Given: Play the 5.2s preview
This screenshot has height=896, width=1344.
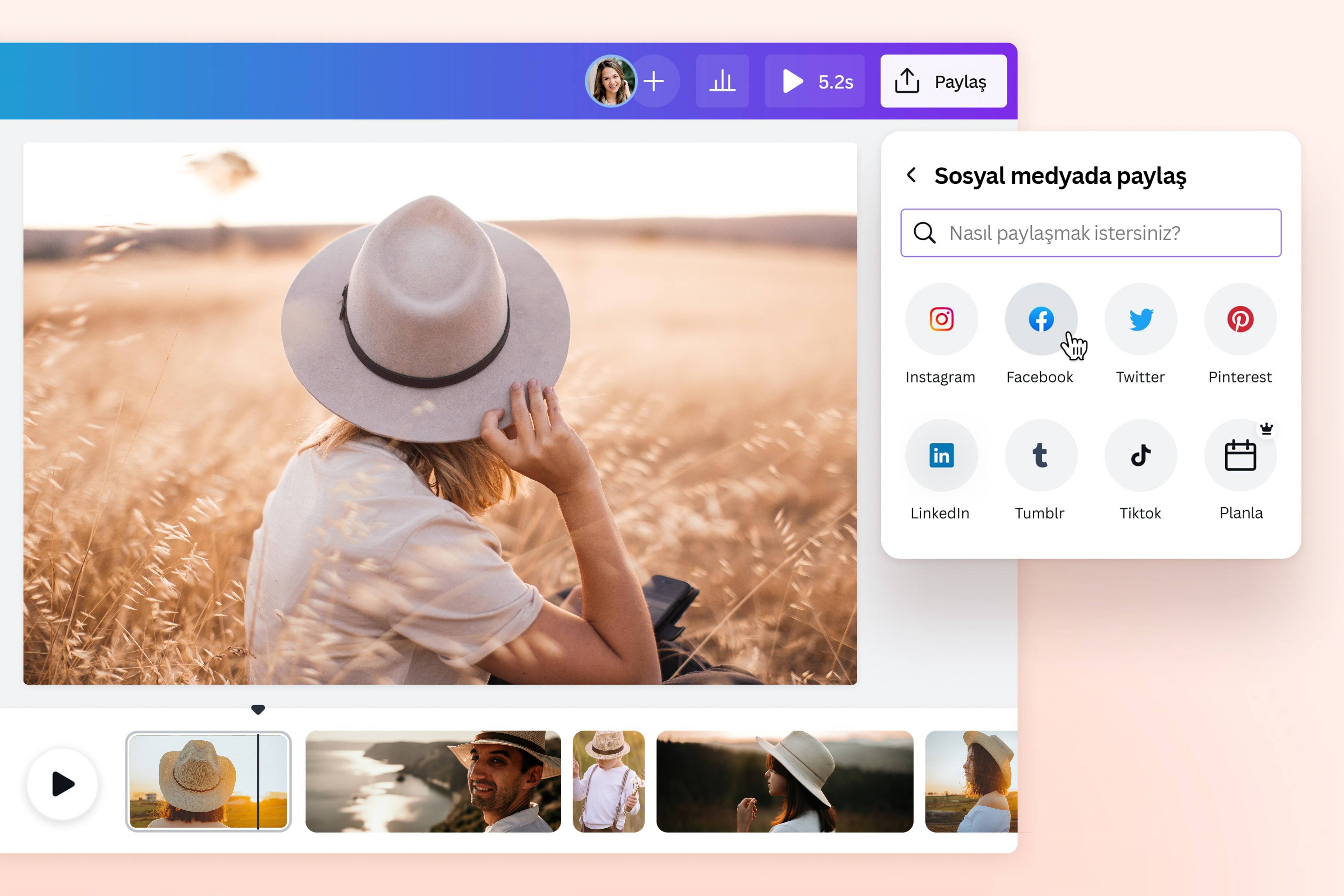Looking at the screenshot, I should (815, 81).
